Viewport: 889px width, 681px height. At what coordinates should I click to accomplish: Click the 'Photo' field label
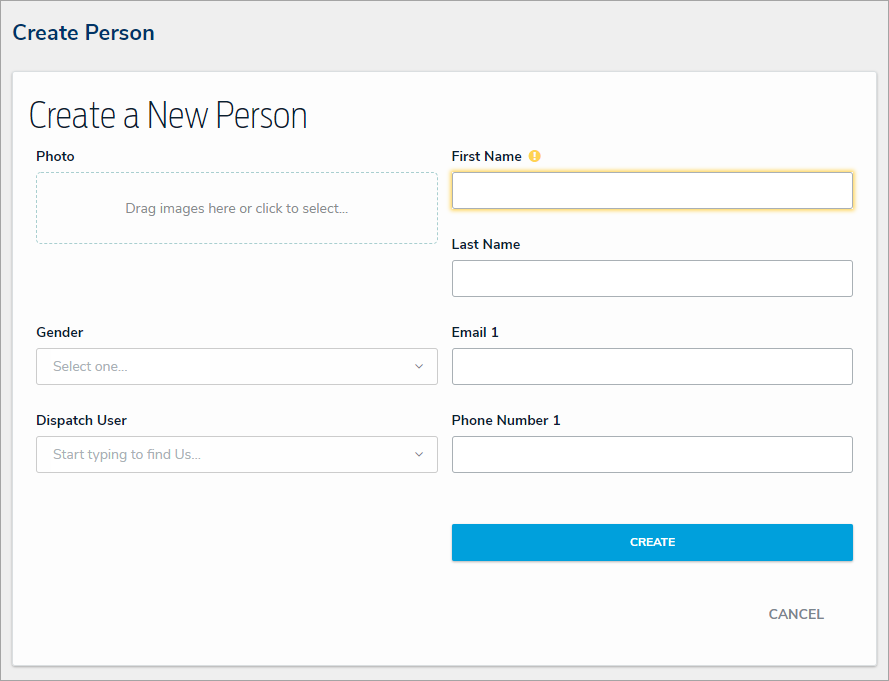[x=55, y=156]
